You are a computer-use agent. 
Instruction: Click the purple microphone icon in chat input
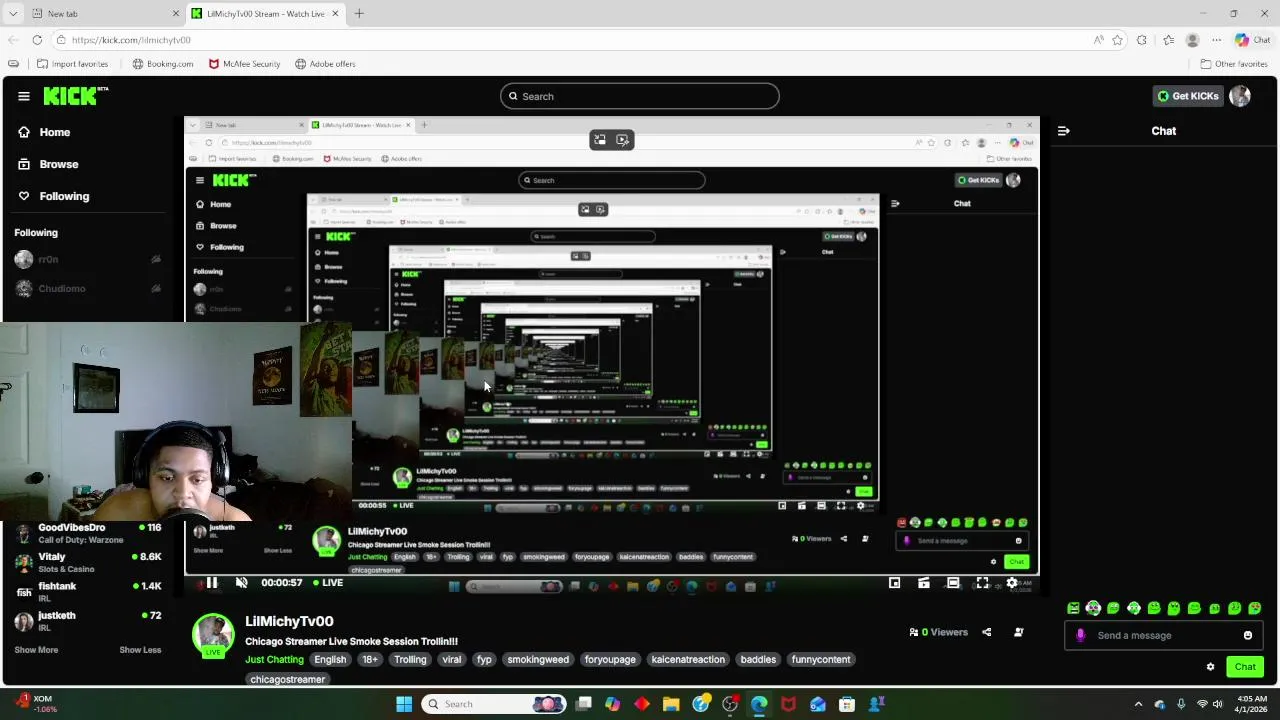1080,635
